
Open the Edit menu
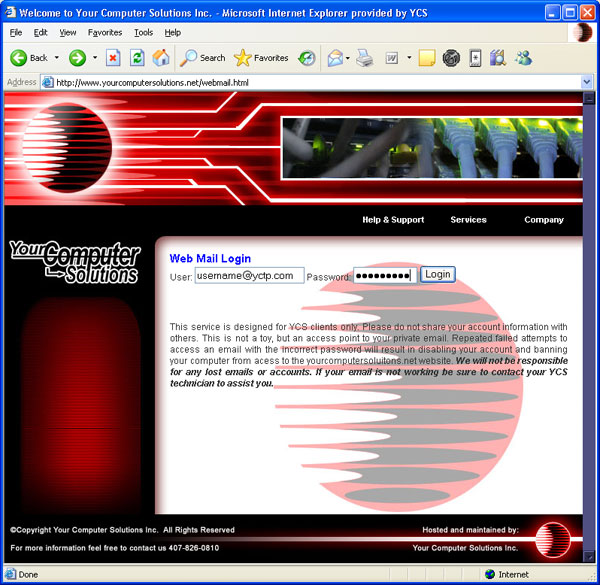pos(41,33)
